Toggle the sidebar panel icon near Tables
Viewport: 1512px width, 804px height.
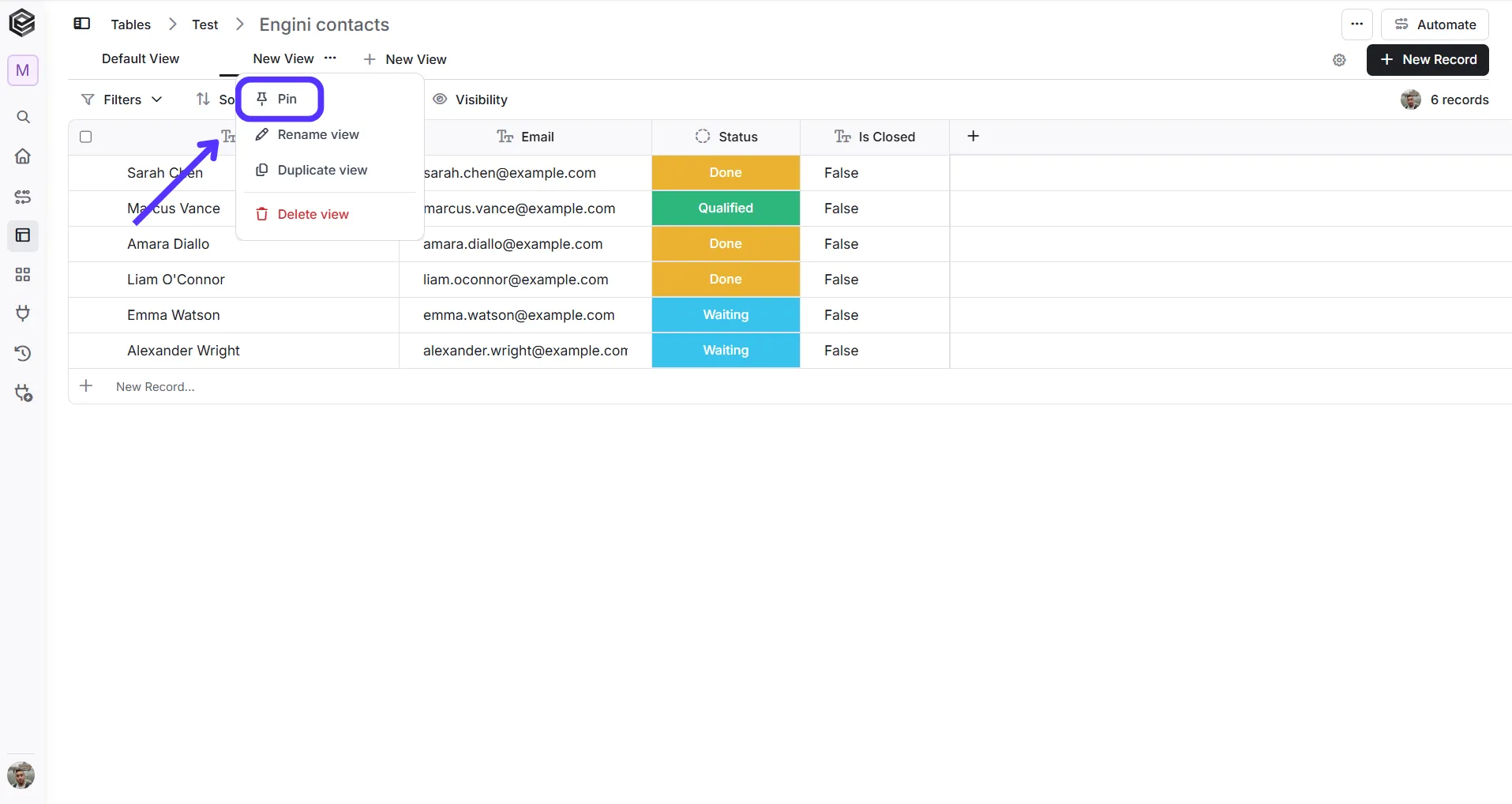[82, 24]
